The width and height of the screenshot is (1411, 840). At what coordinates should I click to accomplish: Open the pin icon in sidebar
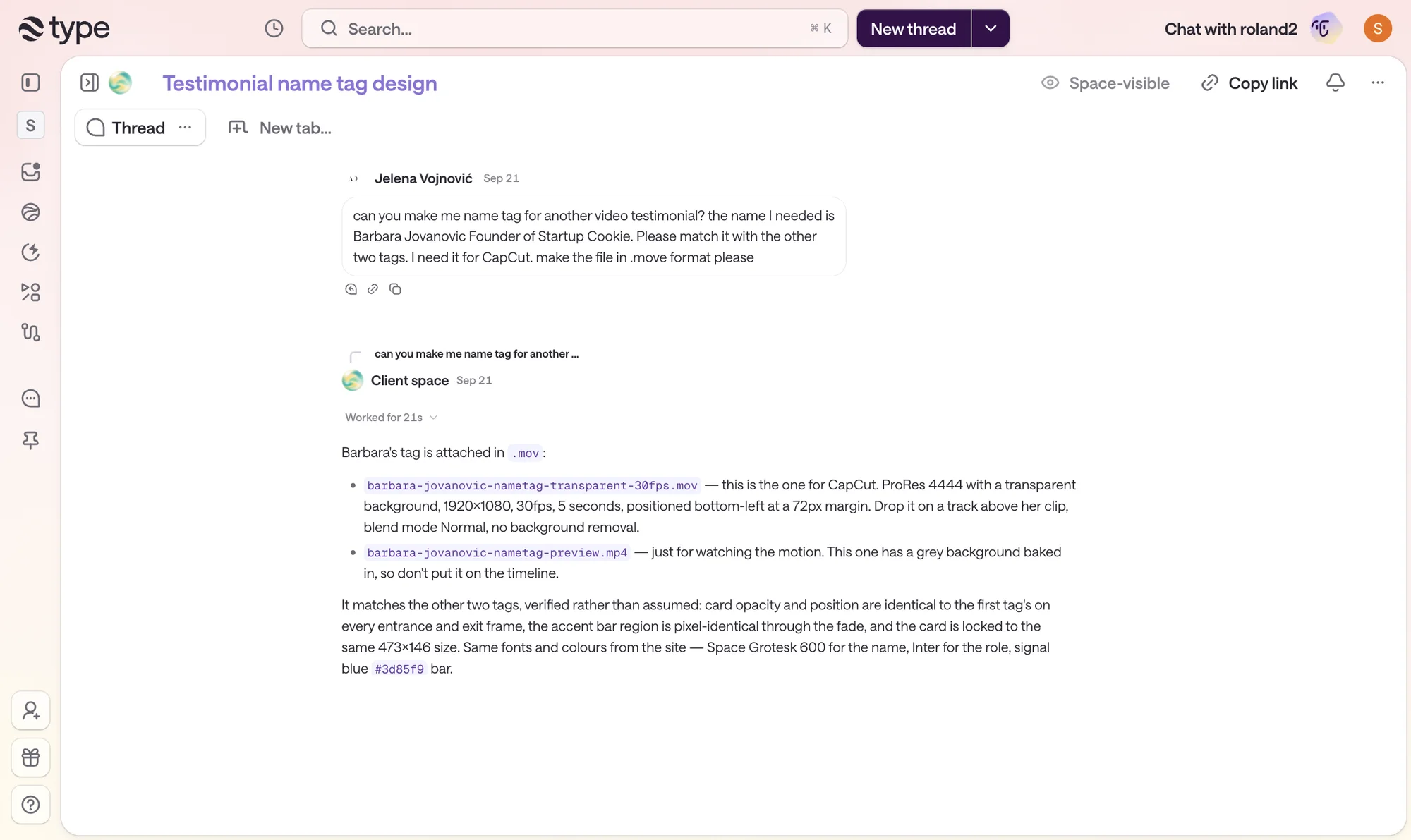[x=30, y=441]
